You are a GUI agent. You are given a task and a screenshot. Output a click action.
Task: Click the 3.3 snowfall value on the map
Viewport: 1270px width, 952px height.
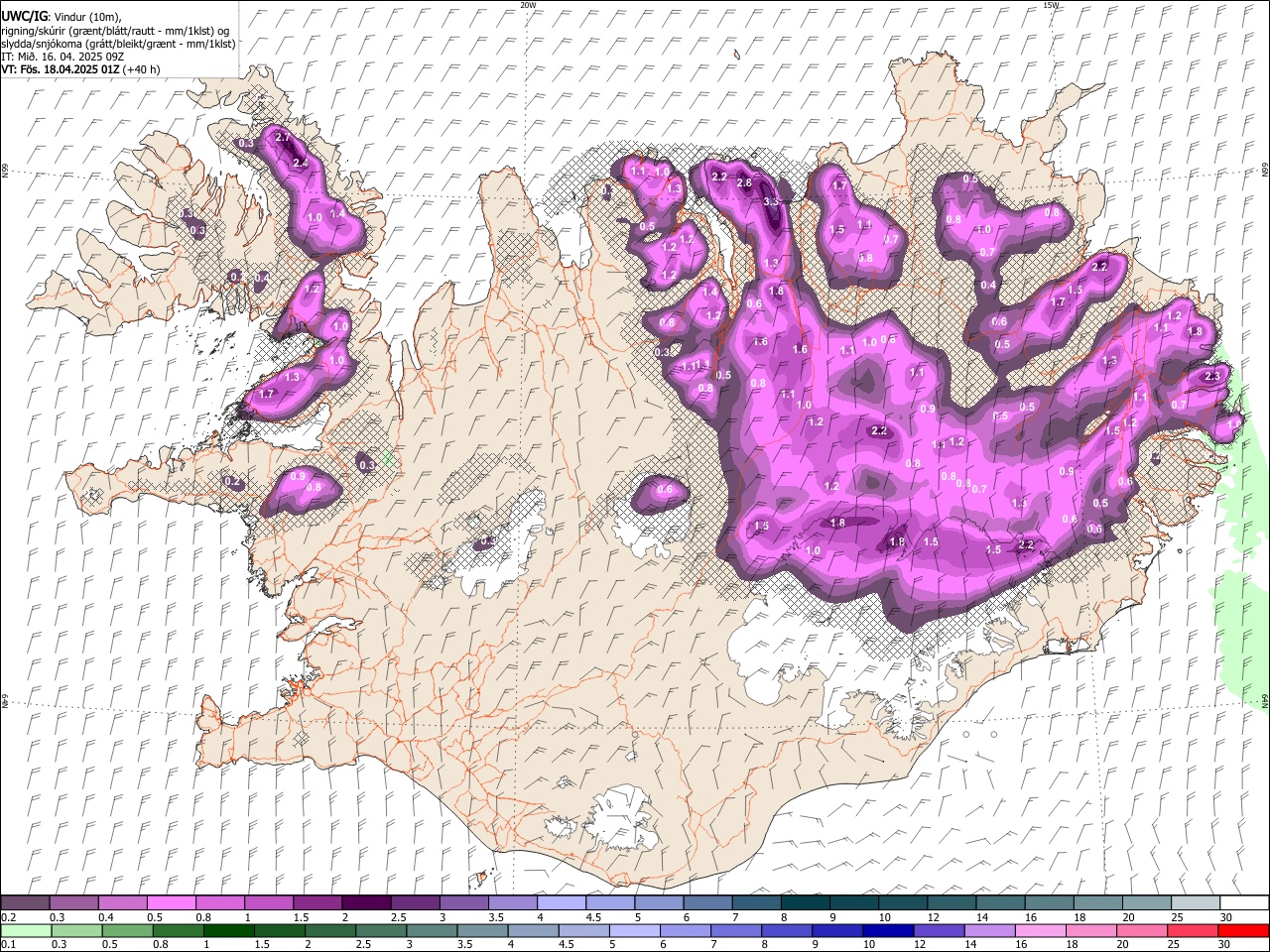(772, 201)
